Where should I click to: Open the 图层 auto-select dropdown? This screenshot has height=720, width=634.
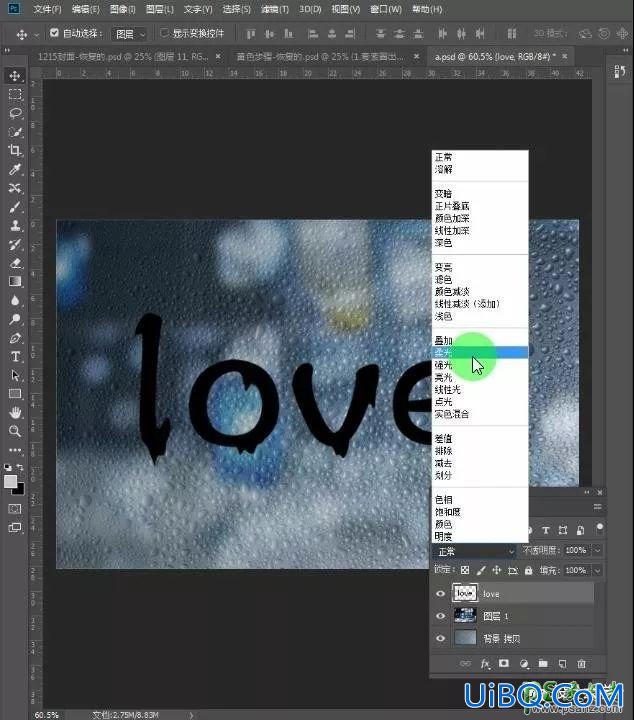130,34
